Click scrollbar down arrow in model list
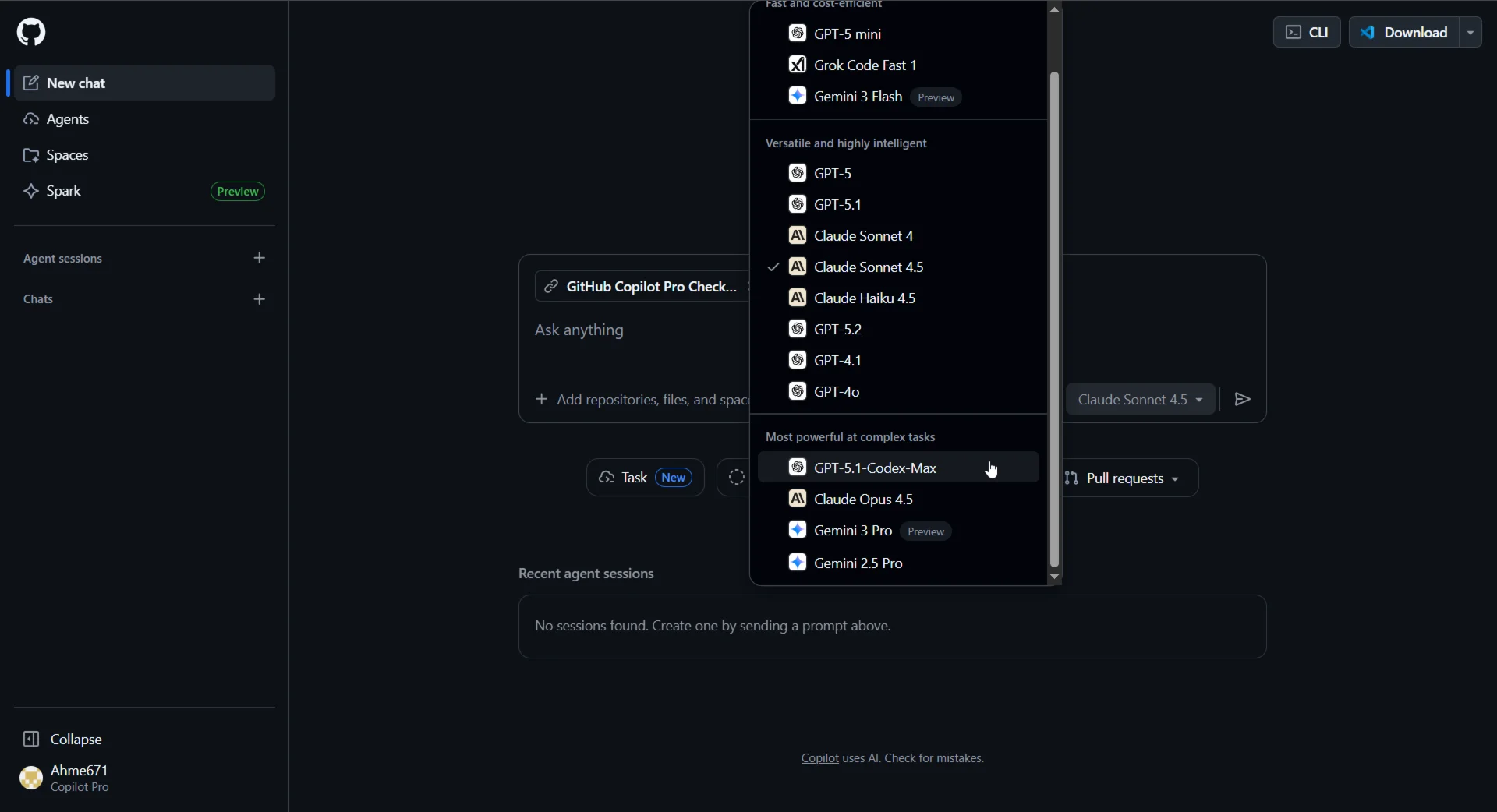This screenshot has width=1497, height=812. [1055, 577]
